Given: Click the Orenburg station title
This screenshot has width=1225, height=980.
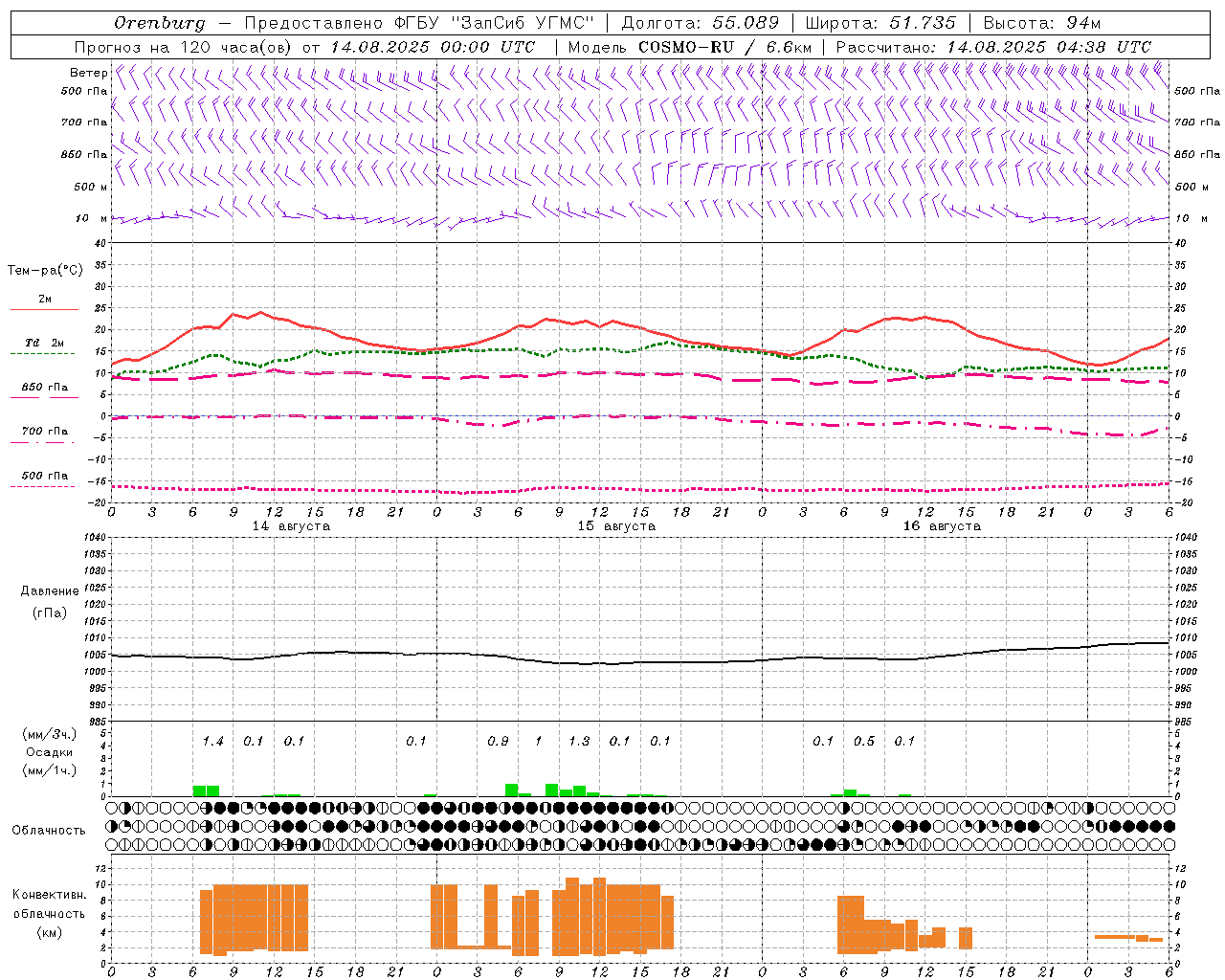Looking at the screenshot, I should pos(159,23).
